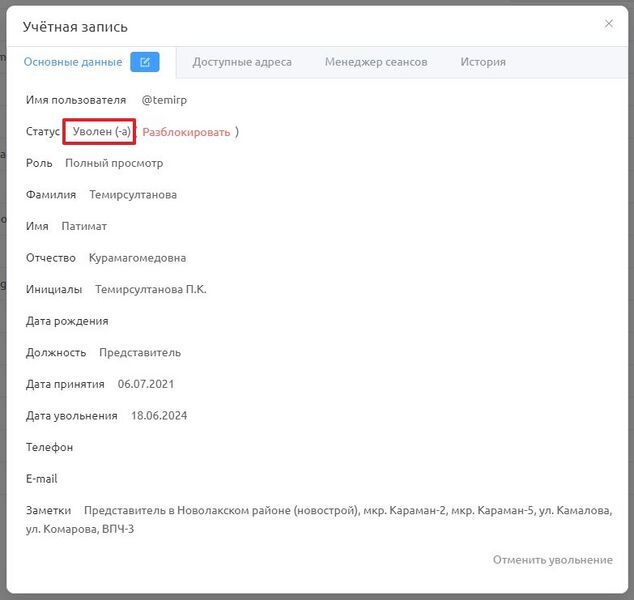Click the E-mail label
The image size is (634, 600).
point(42,479)
